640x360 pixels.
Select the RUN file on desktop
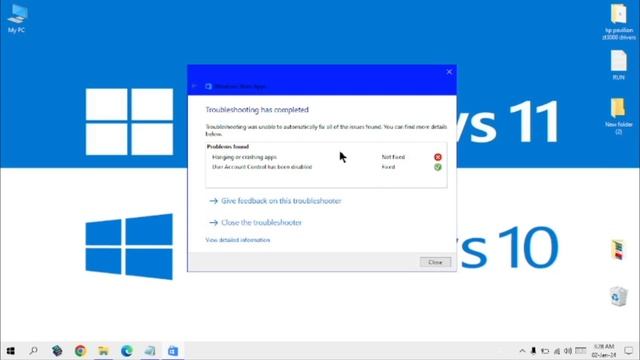point(619,65)
